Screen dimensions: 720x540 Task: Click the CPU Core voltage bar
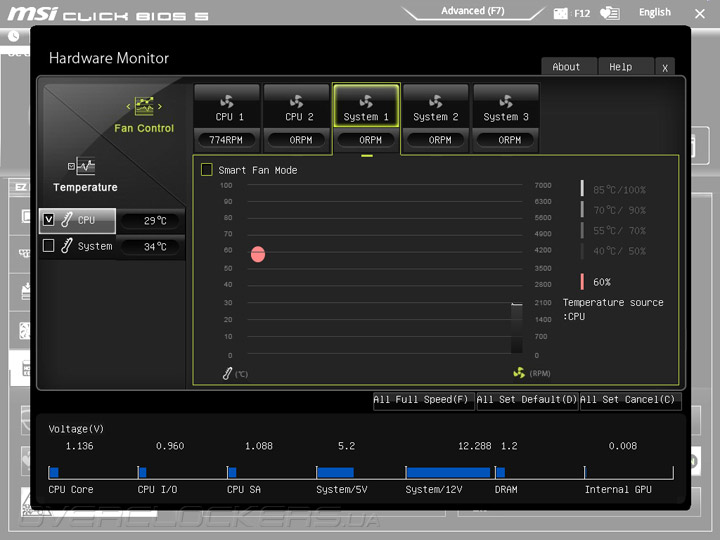(x=54, y=472)
